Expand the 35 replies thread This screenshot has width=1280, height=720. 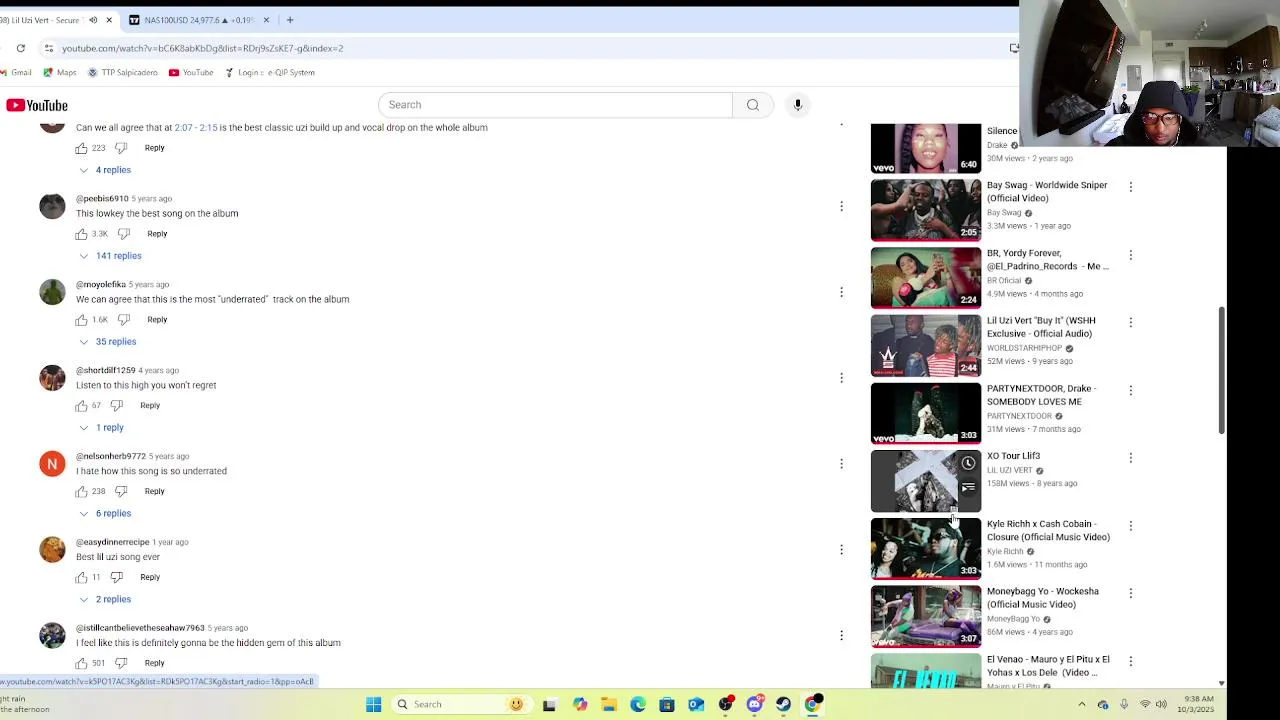(108, 342)
